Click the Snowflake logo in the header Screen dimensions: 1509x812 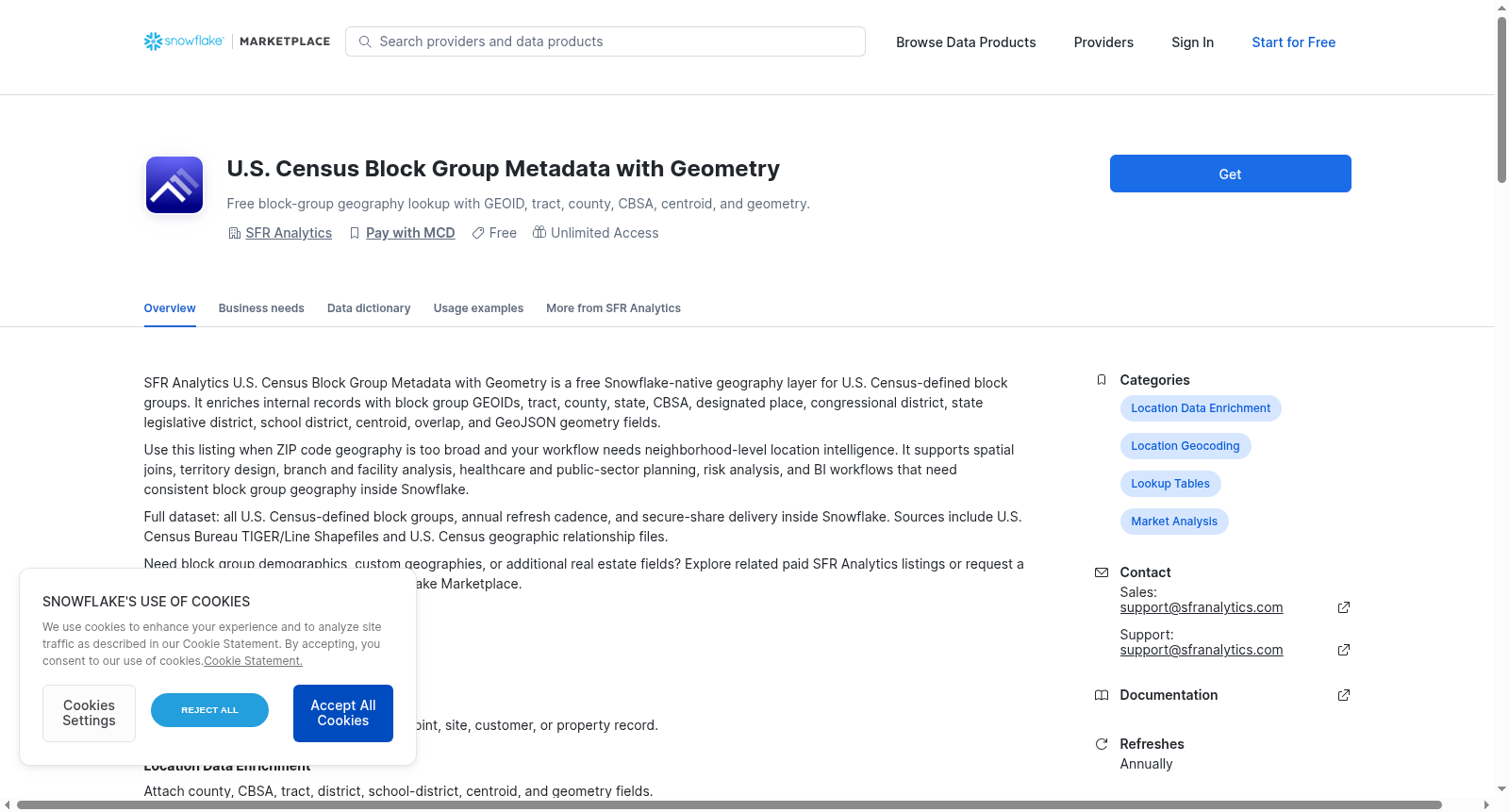(x=184, y=41)
